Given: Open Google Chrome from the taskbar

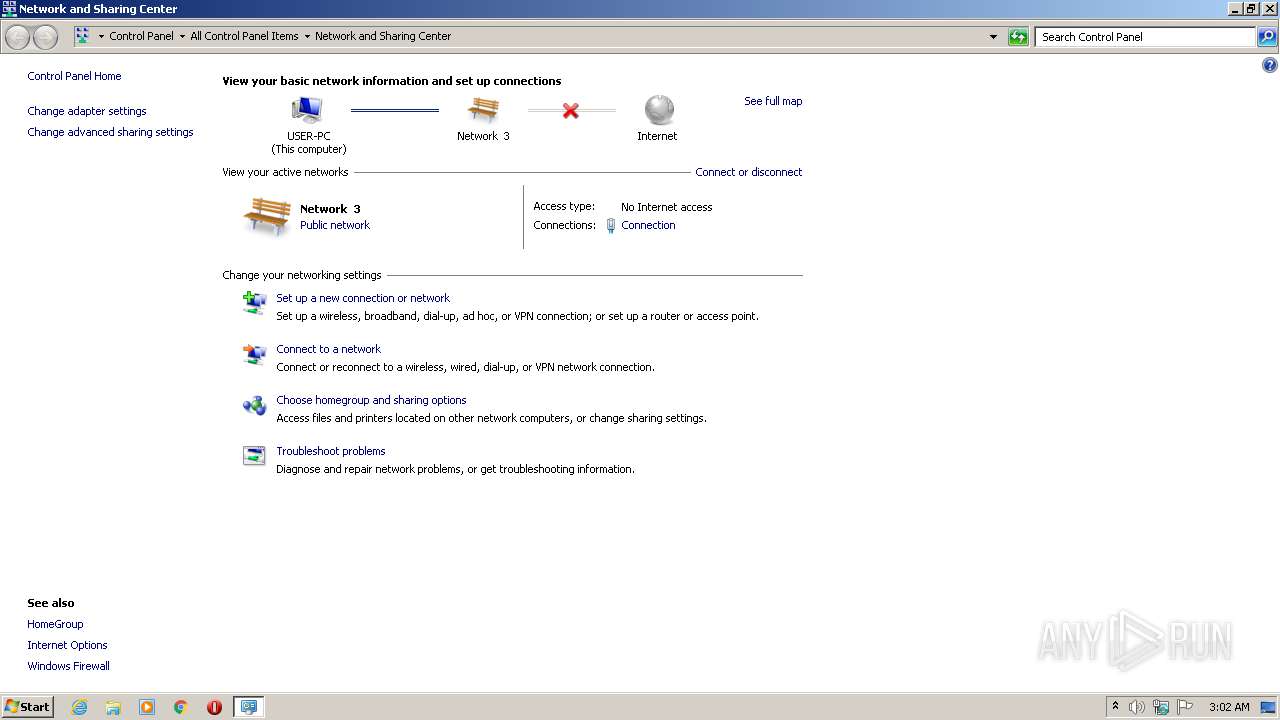Looking at the screenshot, I should click(x=181, y=707).
